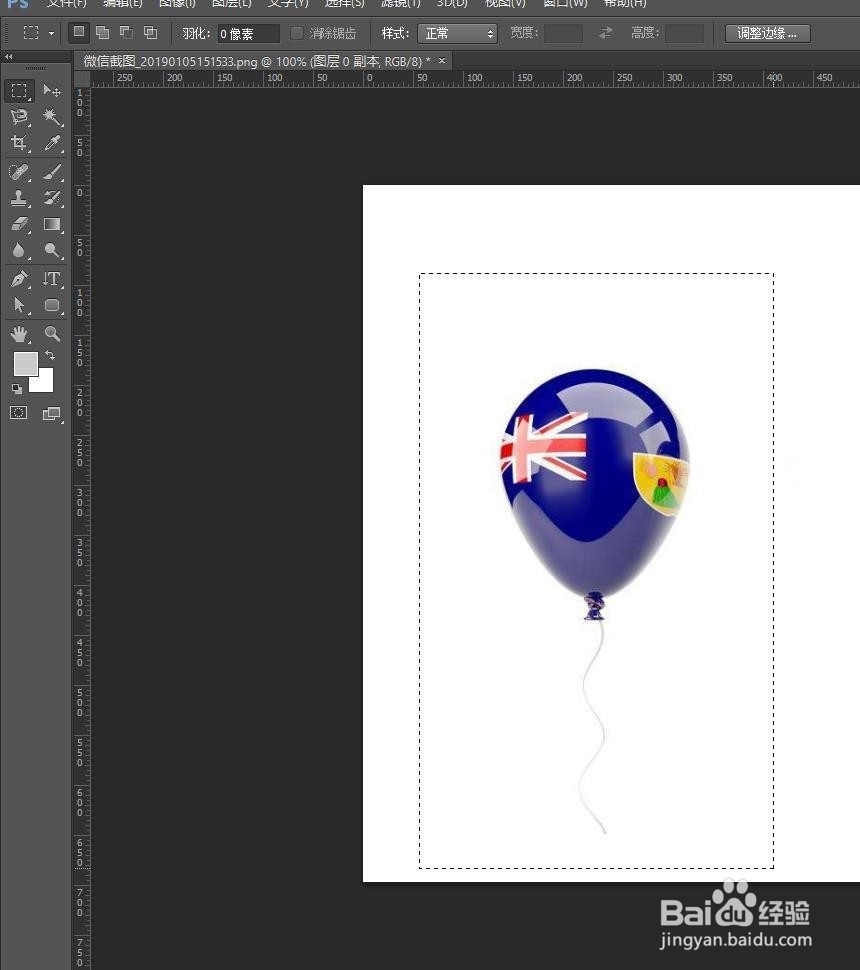Change the screen mode
The height and width of the screenshot is (970, 860).
tap(52, 413)
